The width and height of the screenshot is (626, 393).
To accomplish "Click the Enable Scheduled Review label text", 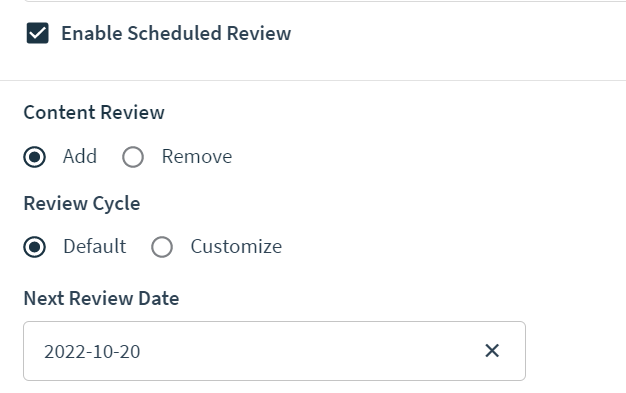I will pyautogui.click(x=176, y=33).
